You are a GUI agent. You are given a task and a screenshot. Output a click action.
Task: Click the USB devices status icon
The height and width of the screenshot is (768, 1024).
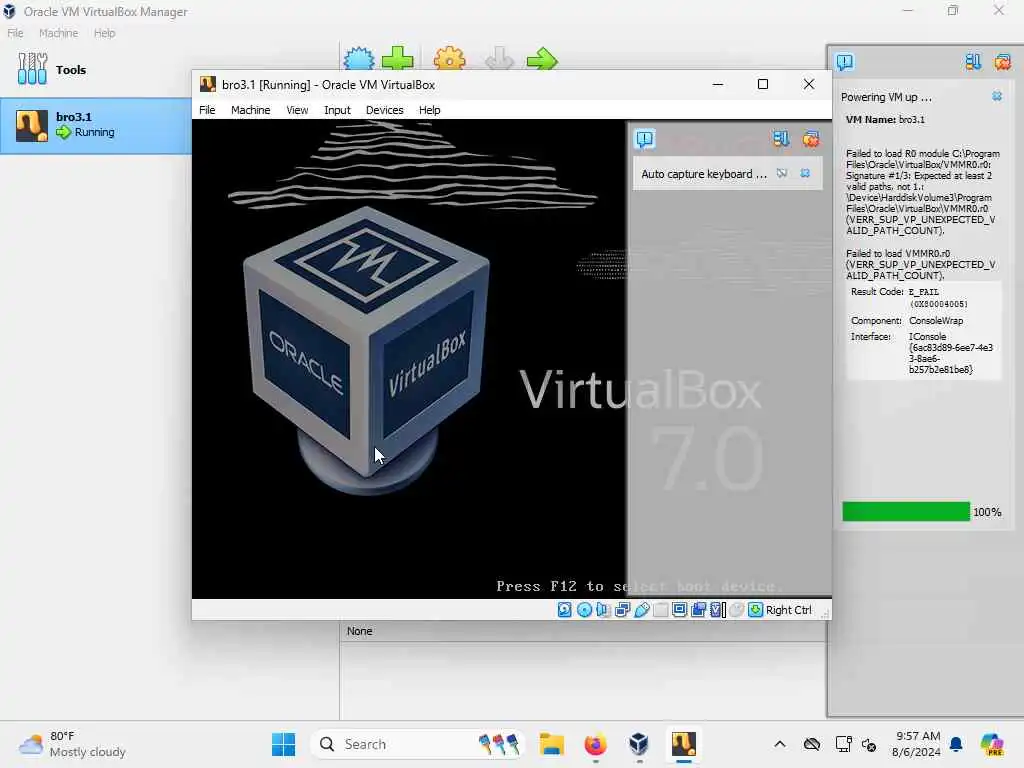642,610
